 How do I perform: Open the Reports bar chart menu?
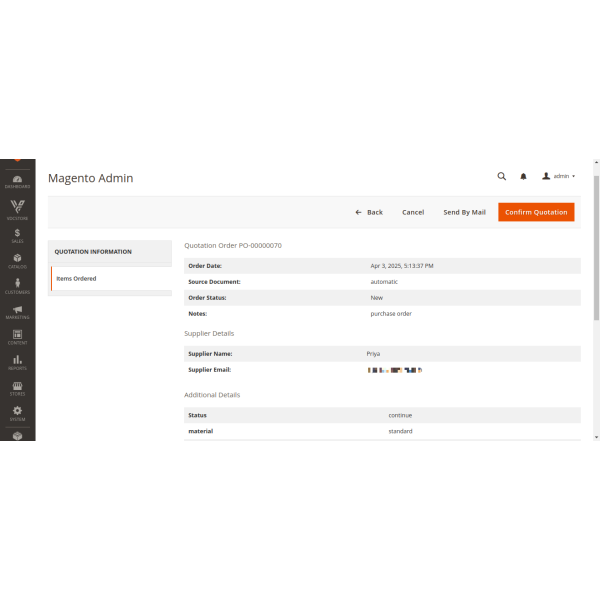click(x=17, y=362)
